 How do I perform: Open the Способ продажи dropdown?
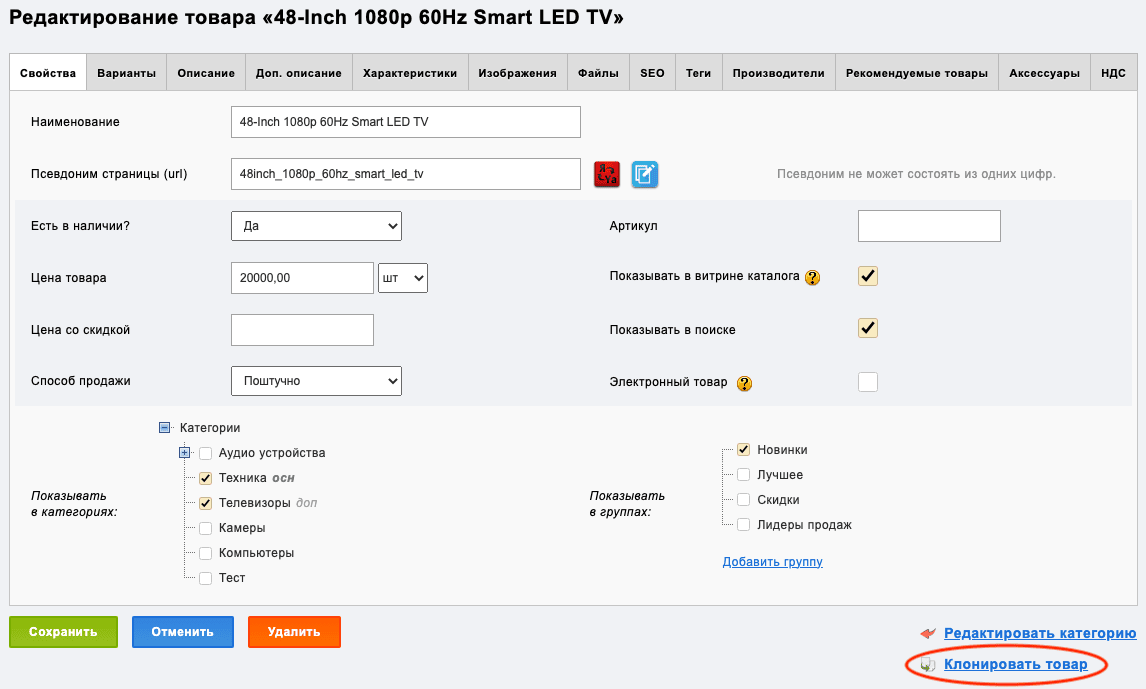(316, 381)
